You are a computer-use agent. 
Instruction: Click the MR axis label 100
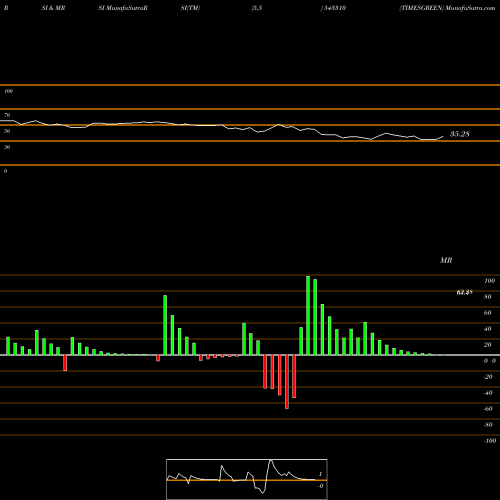(x=489, y=281)
